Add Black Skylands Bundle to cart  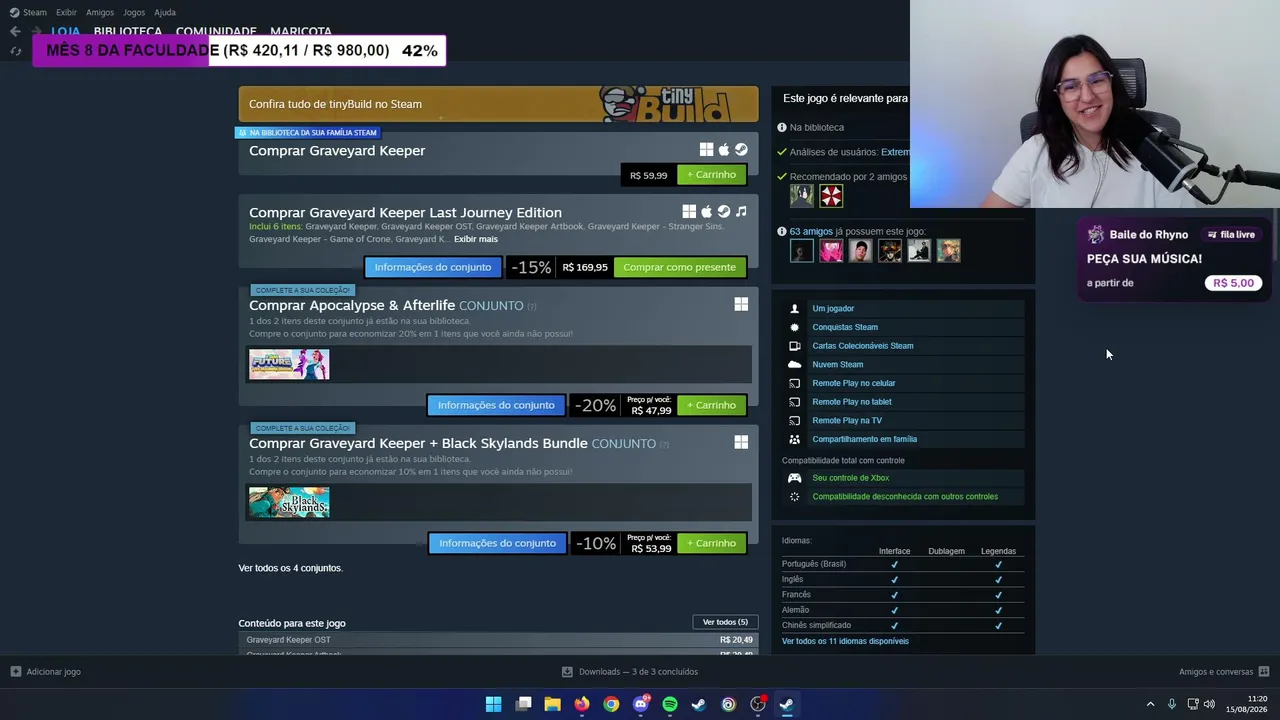pos(711,543)
